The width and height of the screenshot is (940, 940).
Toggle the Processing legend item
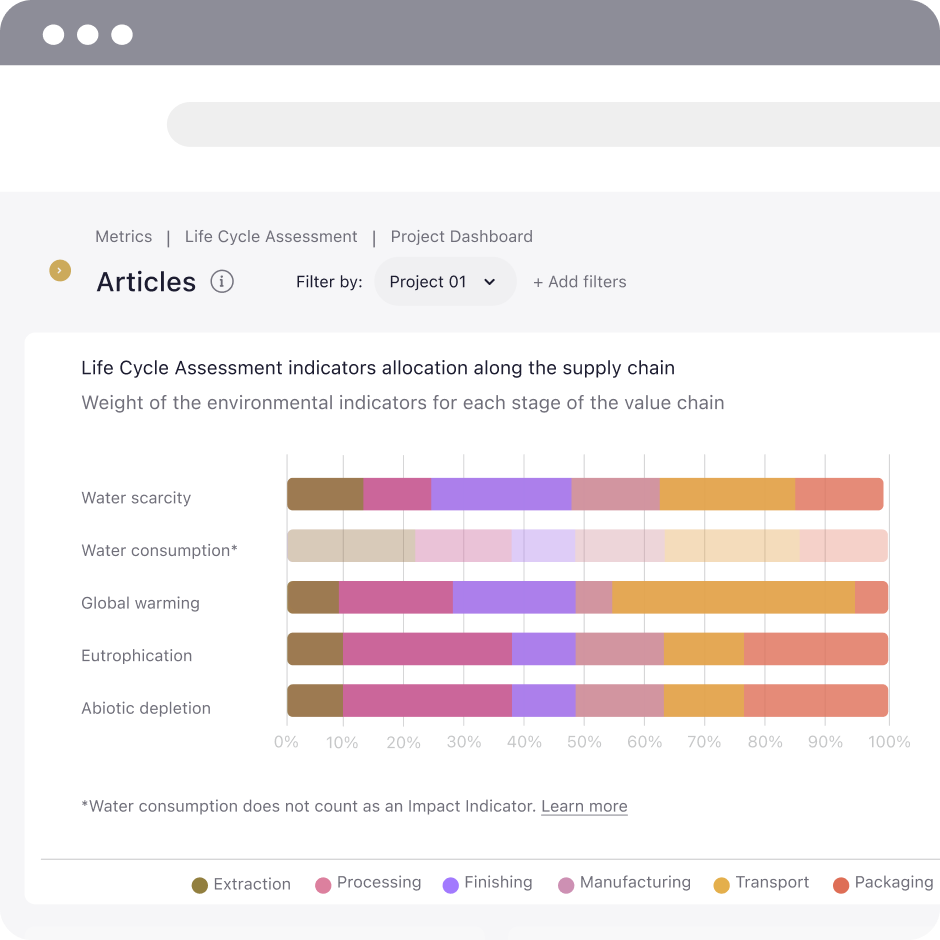(368, 883)
